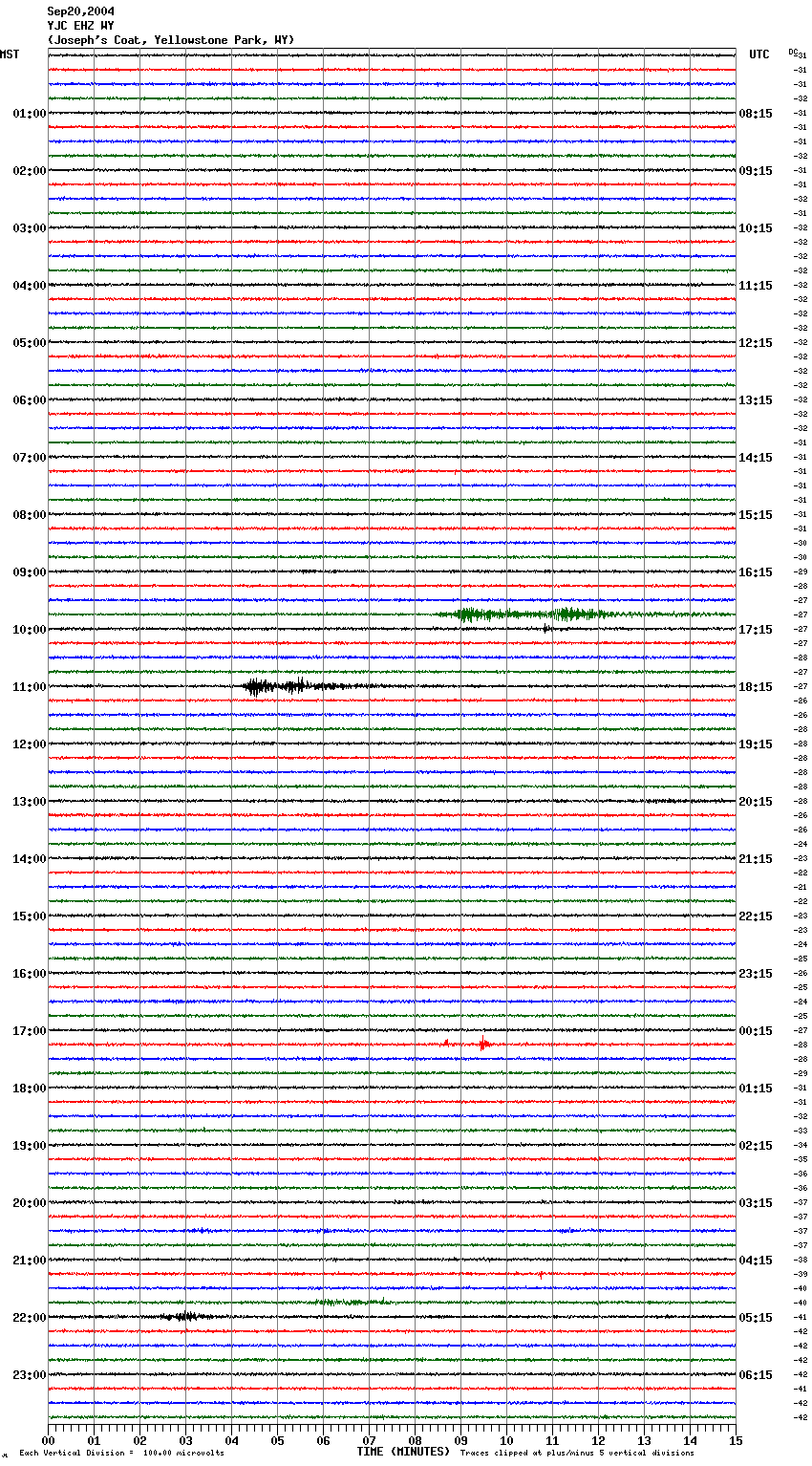This screenshot has width=812, height=1466.
Task: Click the MST time zone label
Action: pos(10,54)
